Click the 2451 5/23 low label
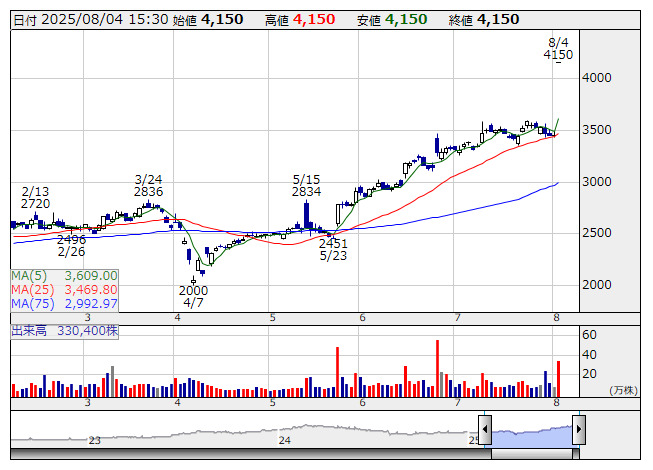653x470 pixels. tap(333, 249)
